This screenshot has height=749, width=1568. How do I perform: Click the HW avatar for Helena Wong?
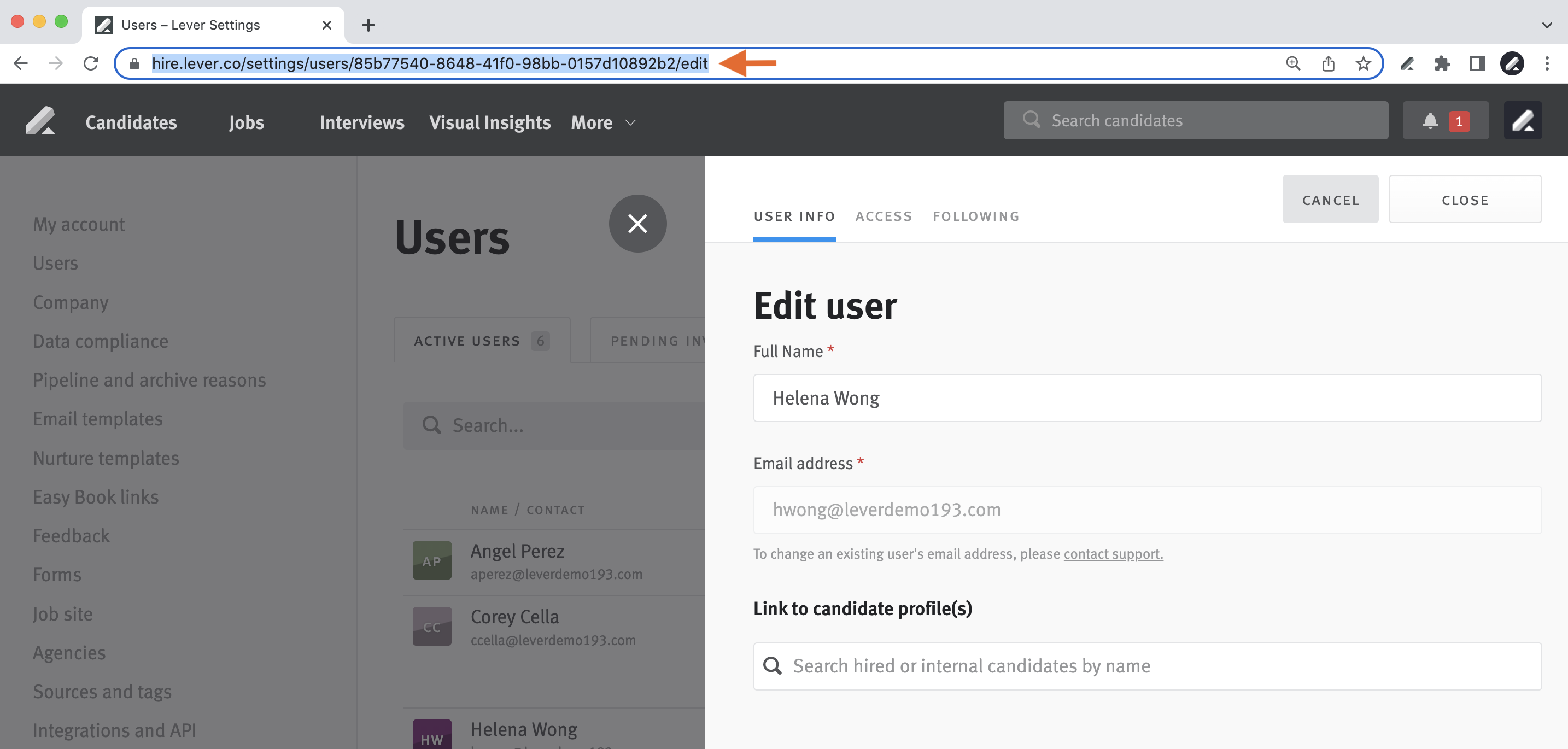click(431, 734)
